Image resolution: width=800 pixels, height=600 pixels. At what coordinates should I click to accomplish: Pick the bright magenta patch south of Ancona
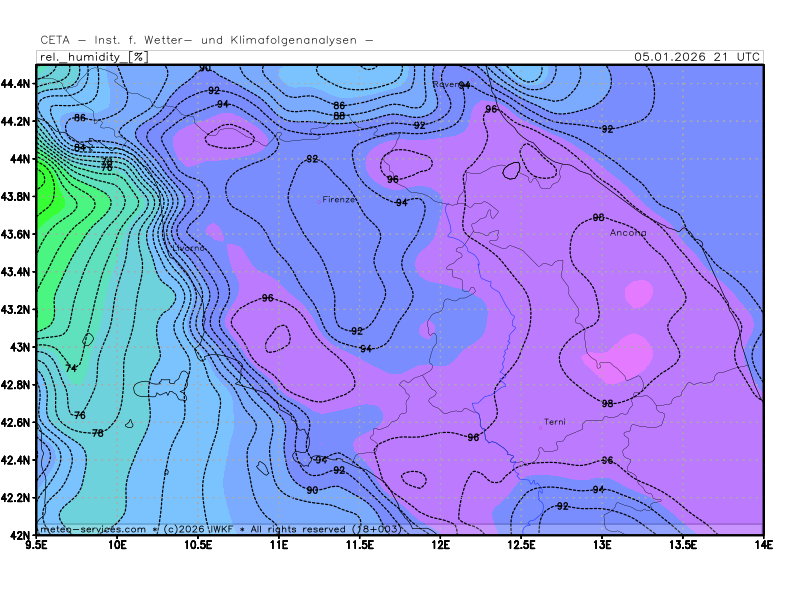(x=638, y=293)
